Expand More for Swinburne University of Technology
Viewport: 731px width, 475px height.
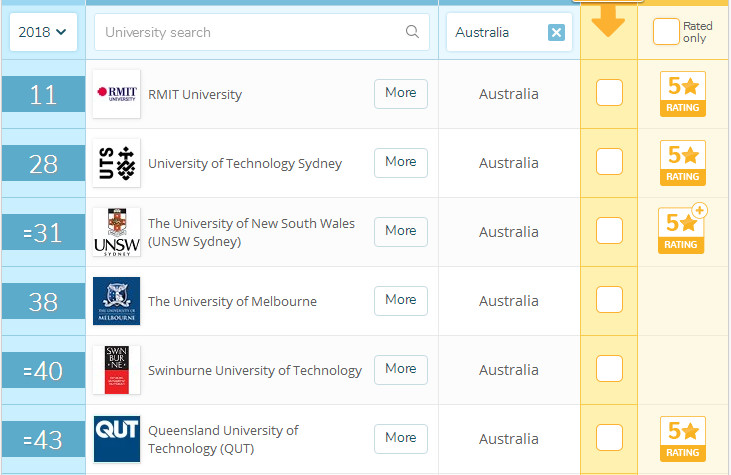click(400, 369)
